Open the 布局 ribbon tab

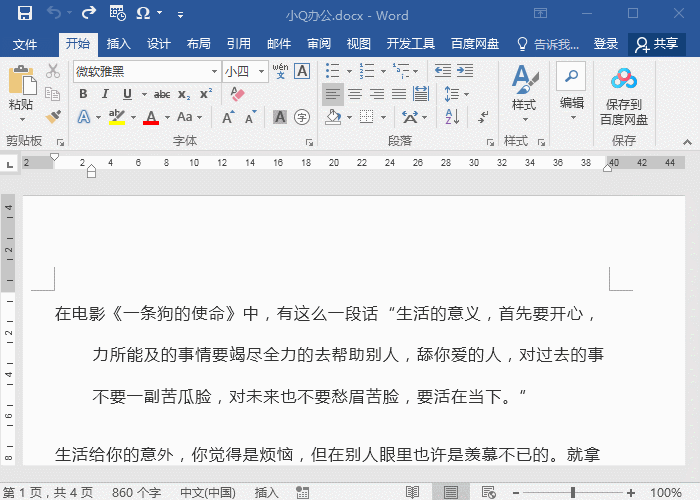pyautogui.click(x=198, y=44)
